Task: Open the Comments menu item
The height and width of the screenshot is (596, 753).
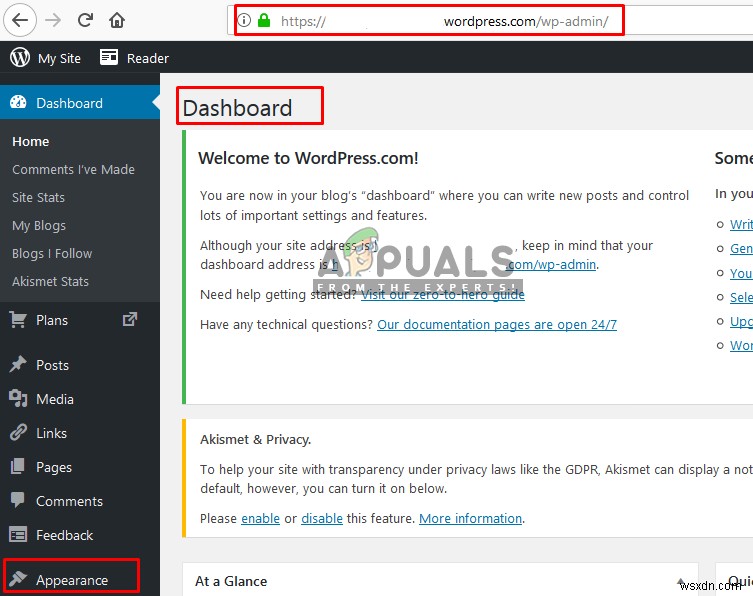Action: (69, 501)
